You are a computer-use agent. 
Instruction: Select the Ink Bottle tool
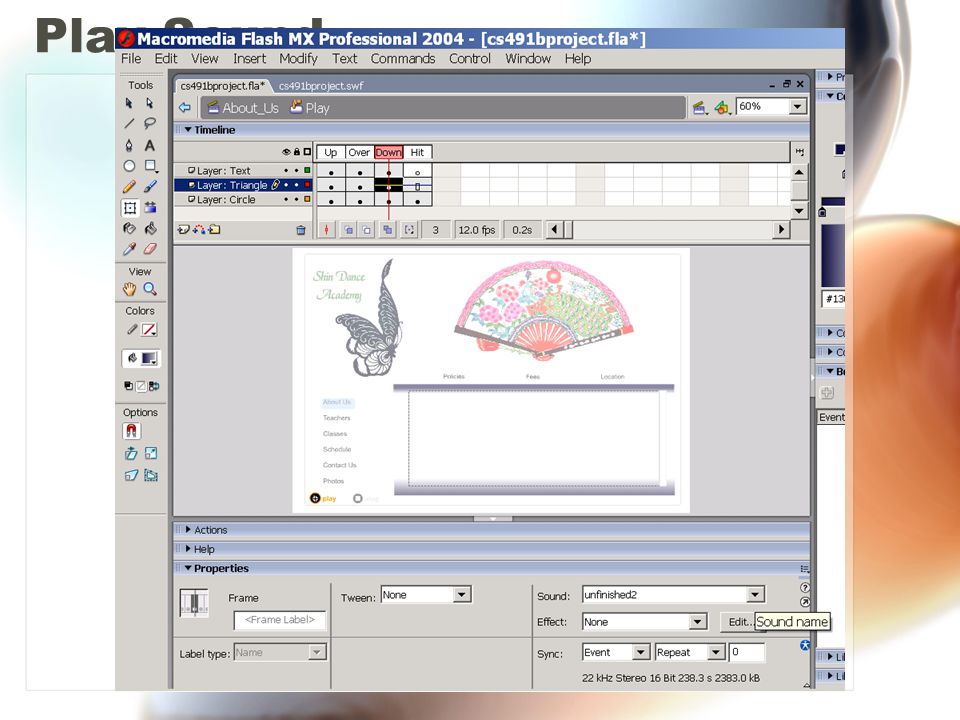(129, 228)
